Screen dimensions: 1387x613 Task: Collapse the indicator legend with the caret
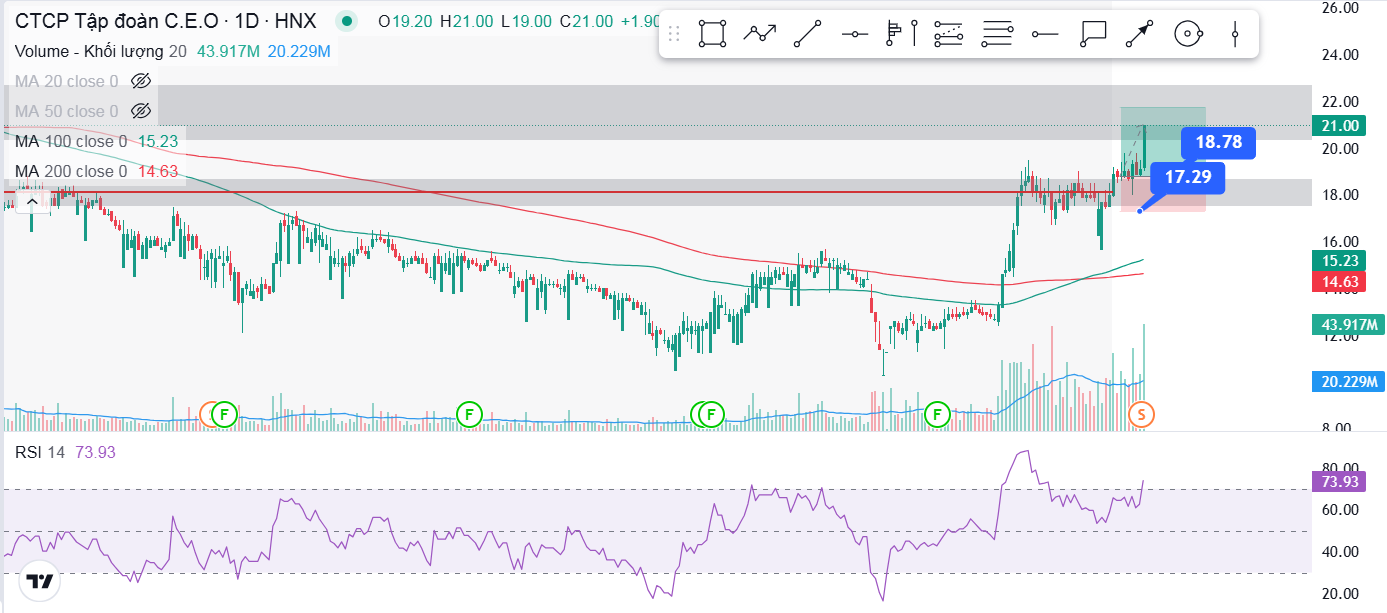(x=32, y=201)
